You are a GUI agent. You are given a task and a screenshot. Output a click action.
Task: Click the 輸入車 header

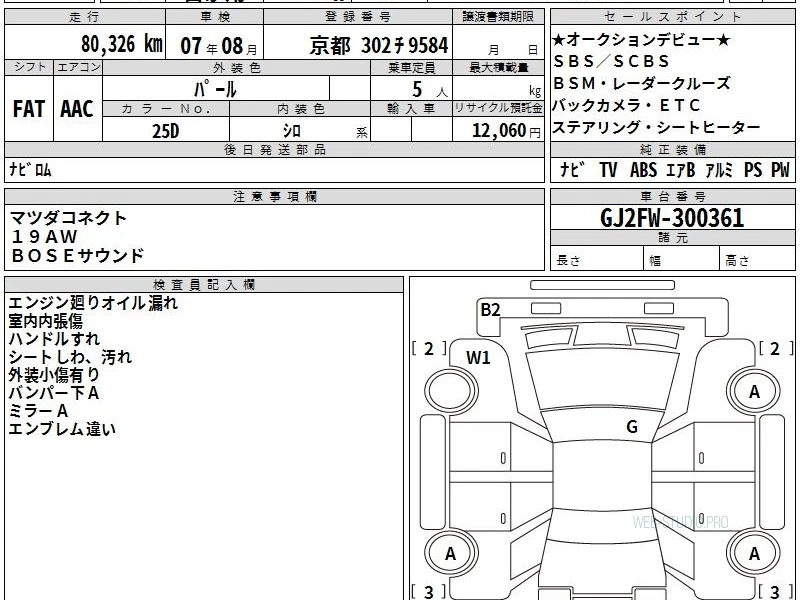tap(411, 109)
